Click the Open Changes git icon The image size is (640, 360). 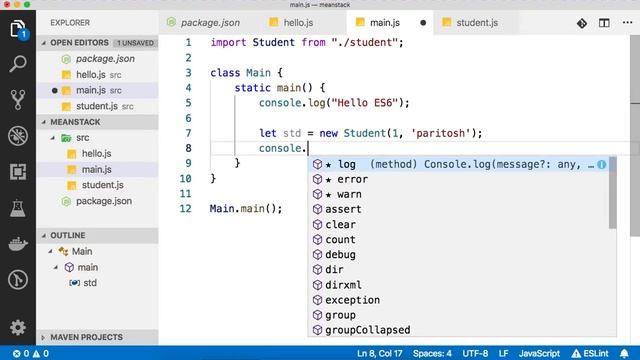[x=582, y=23]
